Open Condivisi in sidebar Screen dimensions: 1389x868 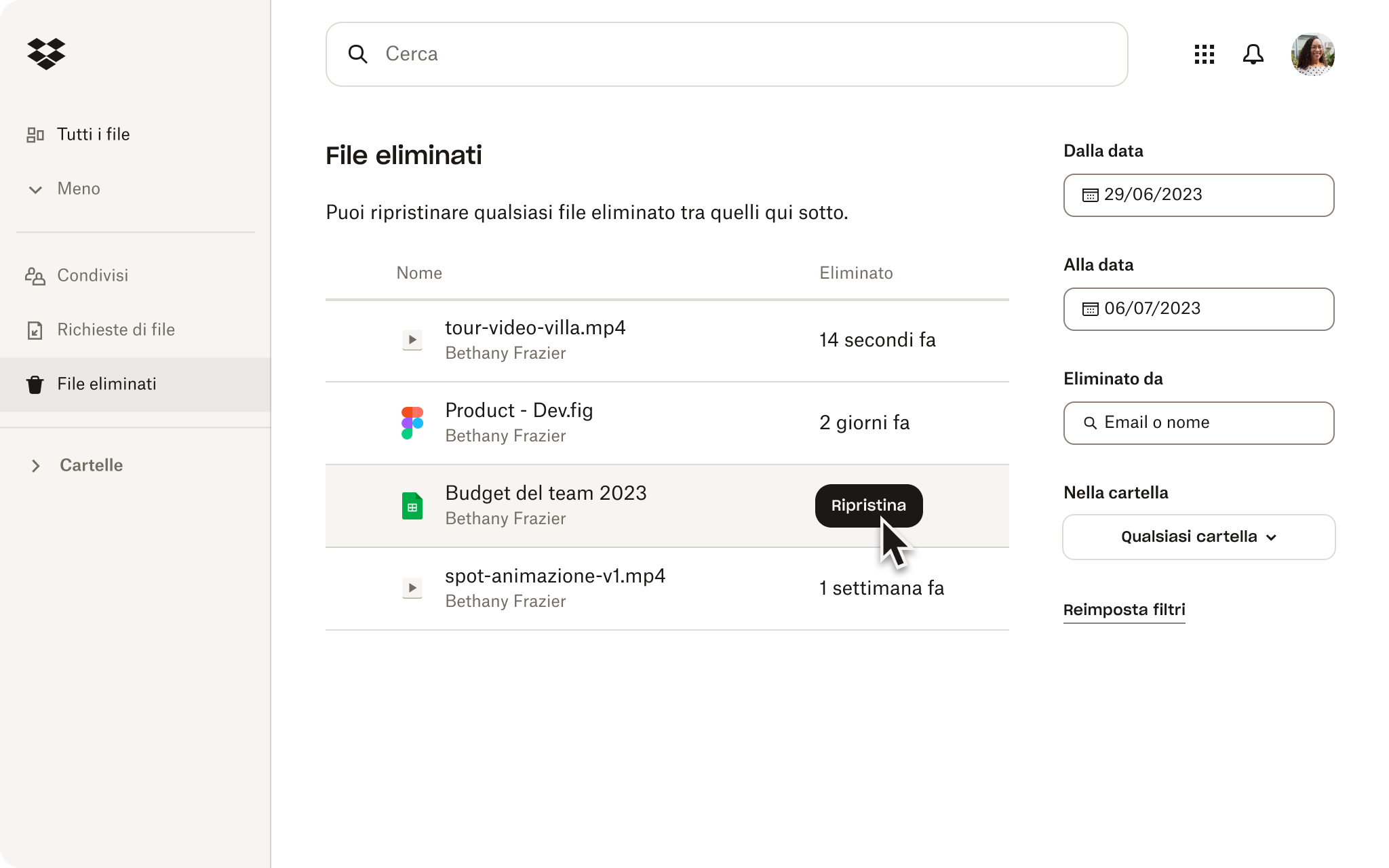coord(93,275)
